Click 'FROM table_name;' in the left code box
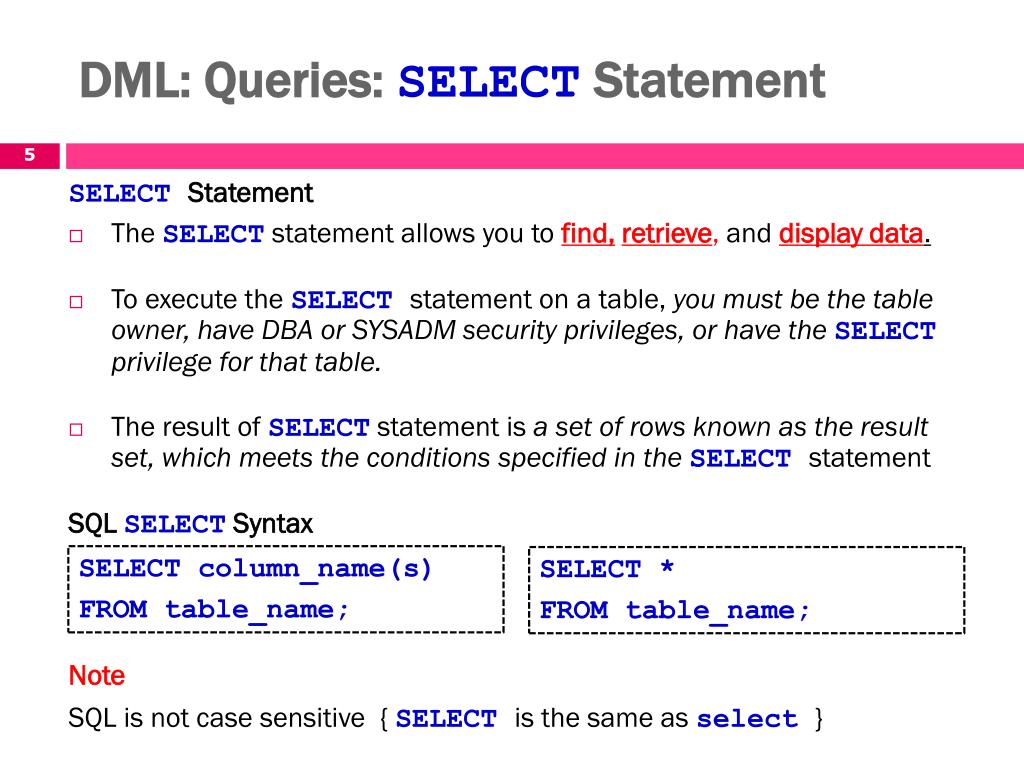This screenshot has height=768, width=1024. click(x=214, y=611)
